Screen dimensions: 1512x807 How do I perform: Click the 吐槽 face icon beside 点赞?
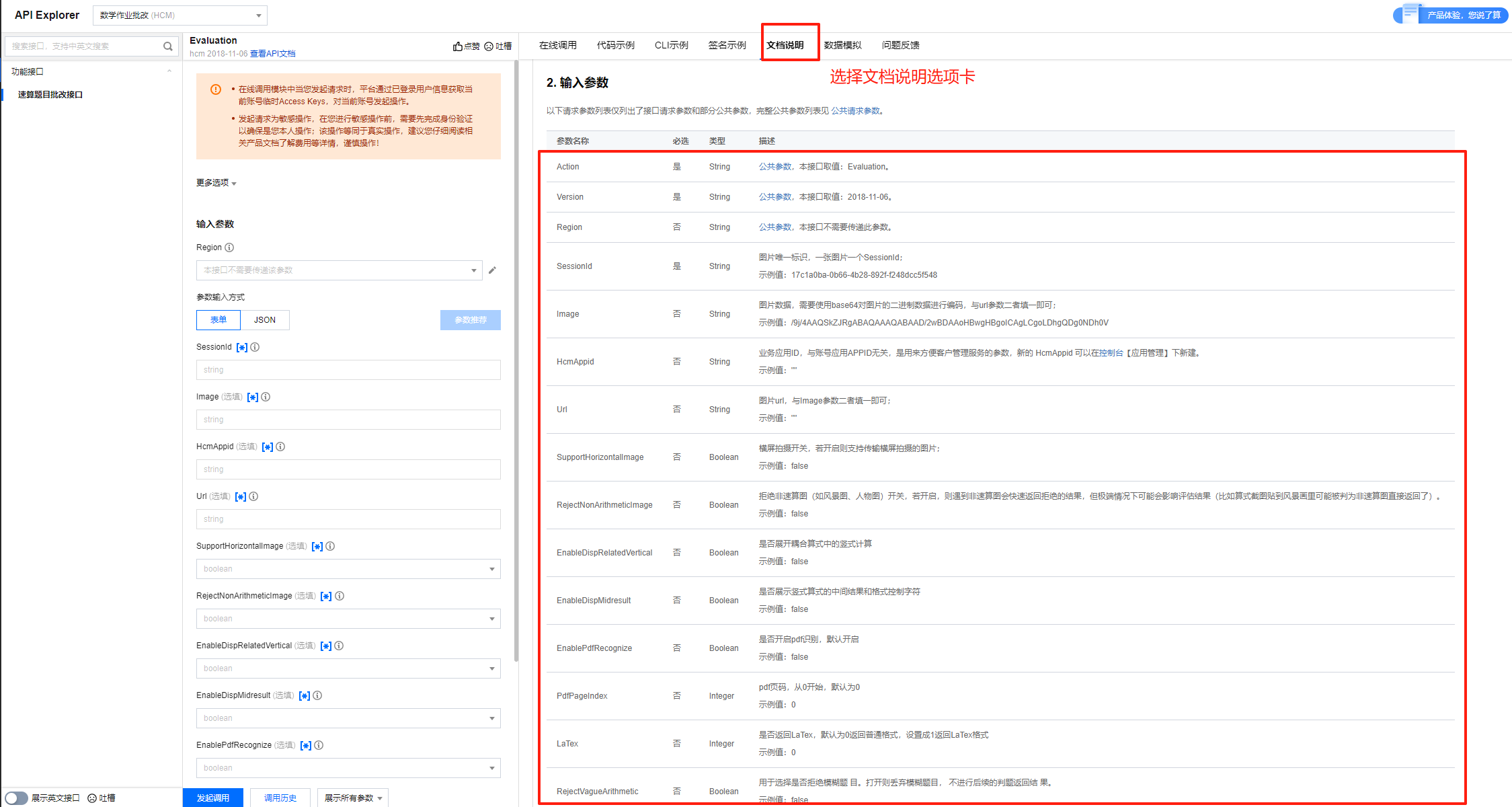[489, 46]
